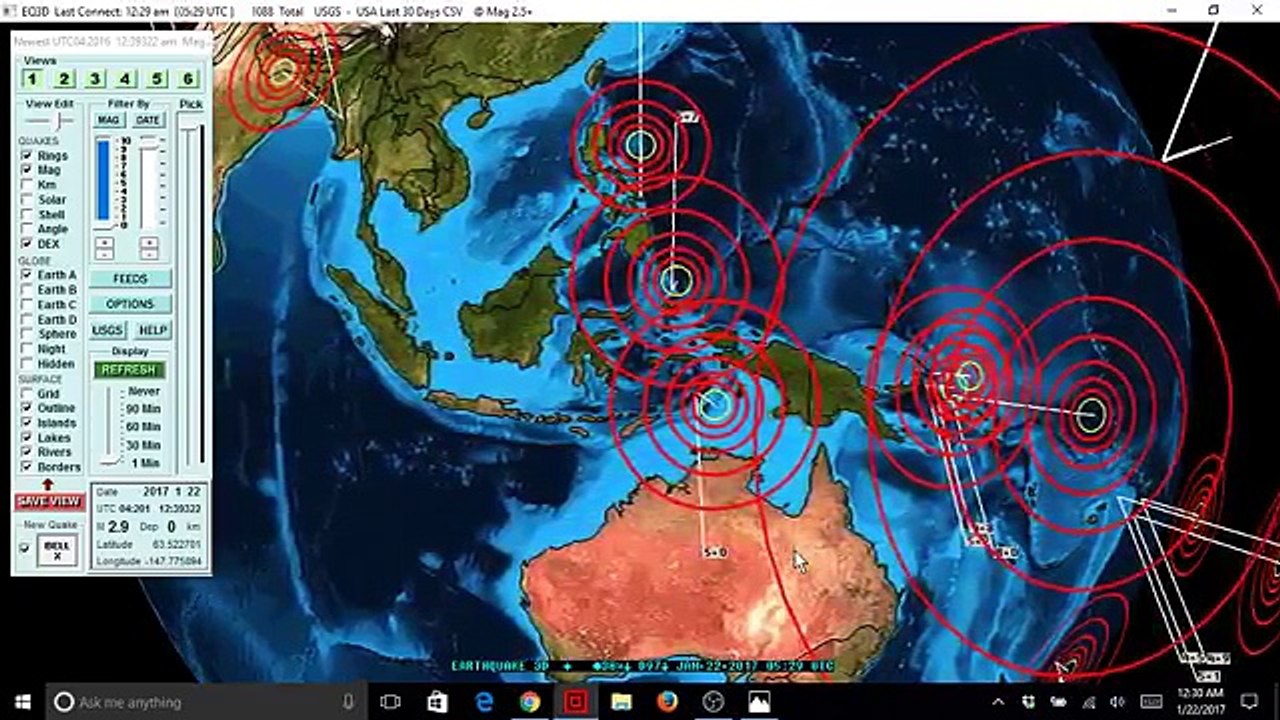Filter quakes by MAG button

pyautogui.click(x=107, y=120)
